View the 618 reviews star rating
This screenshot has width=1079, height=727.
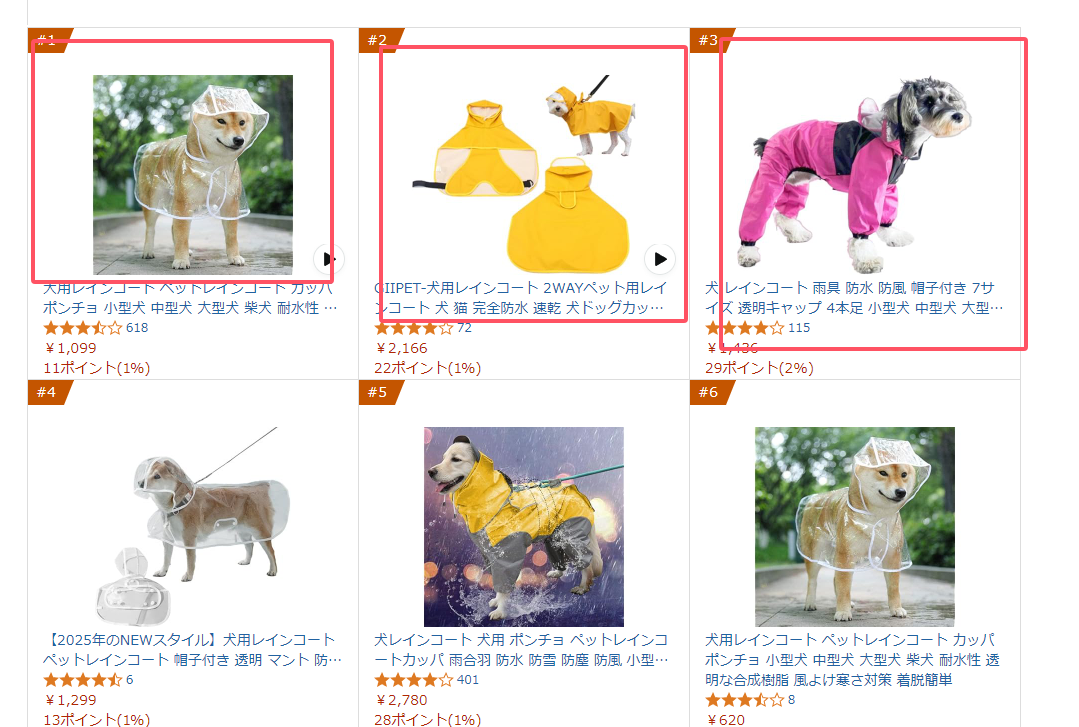[x=83, y=328]
